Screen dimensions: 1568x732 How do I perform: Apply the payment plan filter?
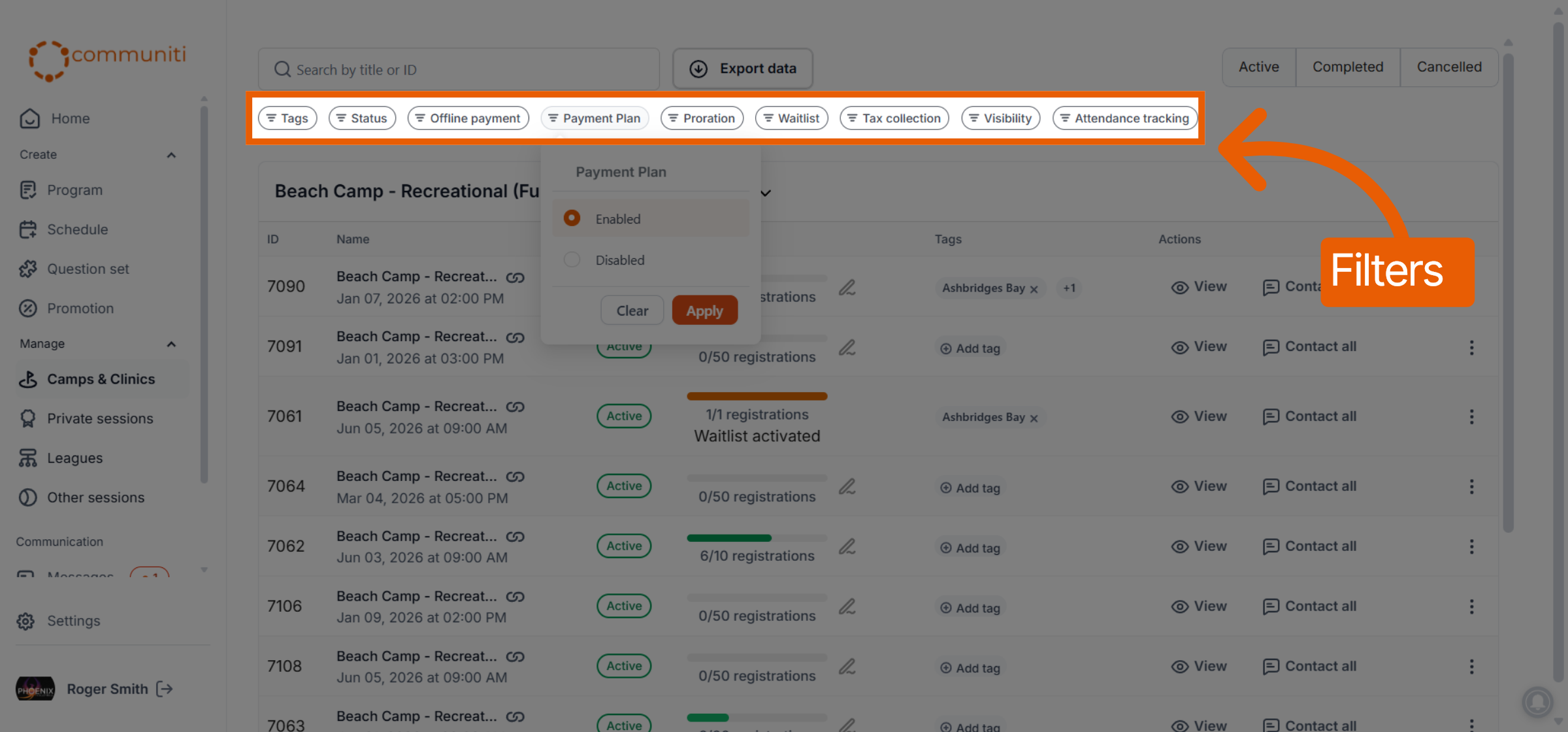[x=704, y=310]
